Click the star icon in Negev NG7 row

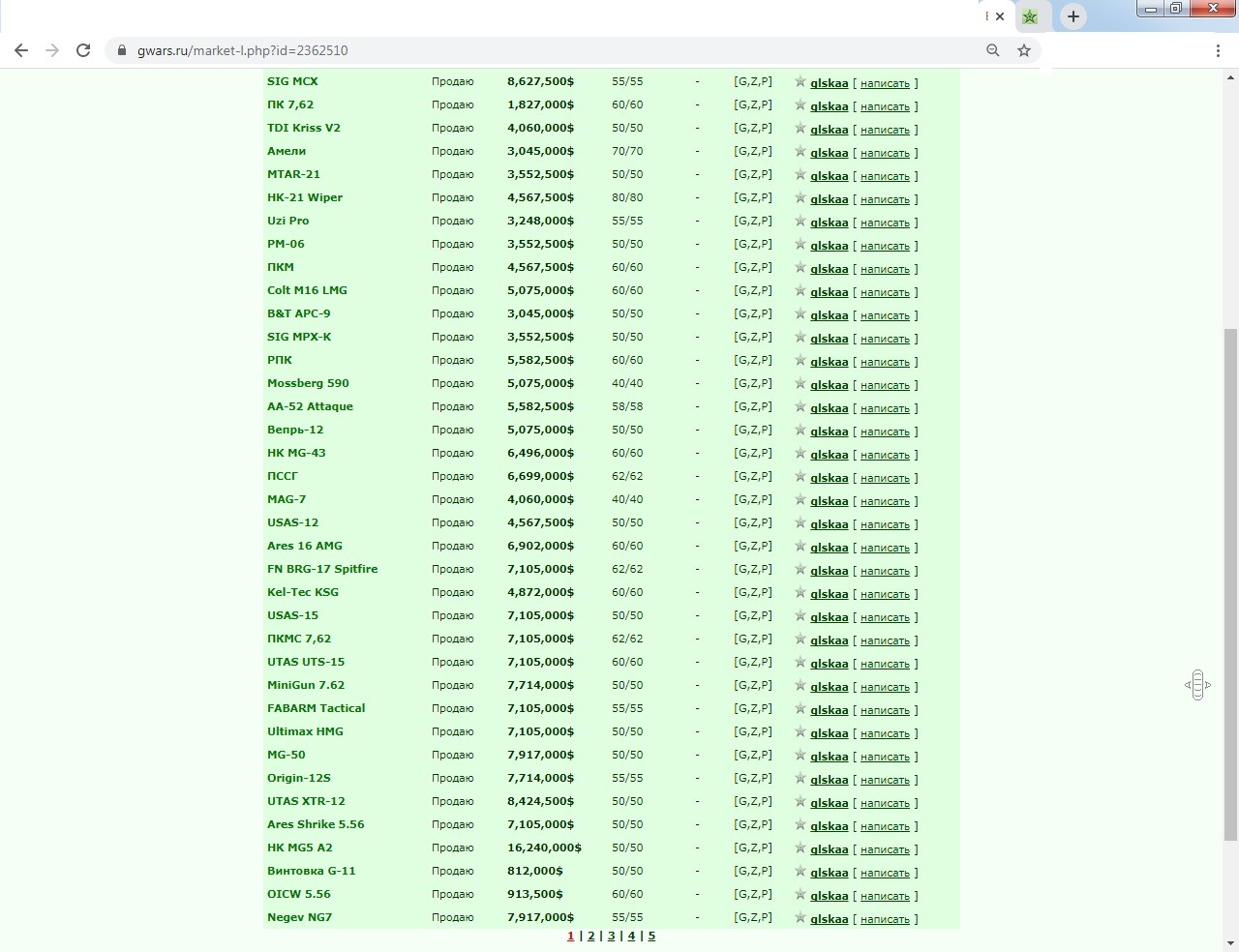point(801,918)
